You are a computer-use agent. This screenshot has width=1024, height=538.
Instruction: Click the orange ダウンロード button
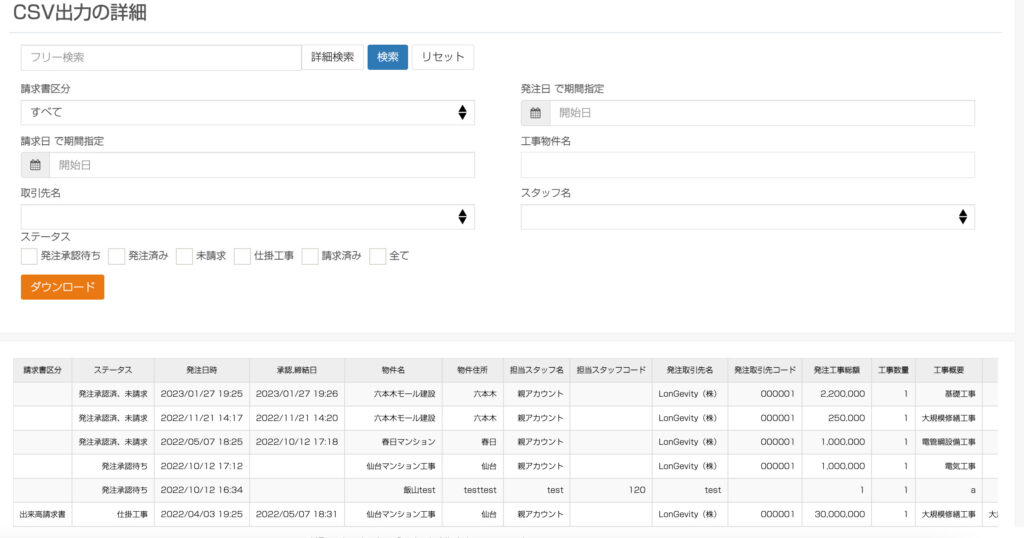pos(63,287)
